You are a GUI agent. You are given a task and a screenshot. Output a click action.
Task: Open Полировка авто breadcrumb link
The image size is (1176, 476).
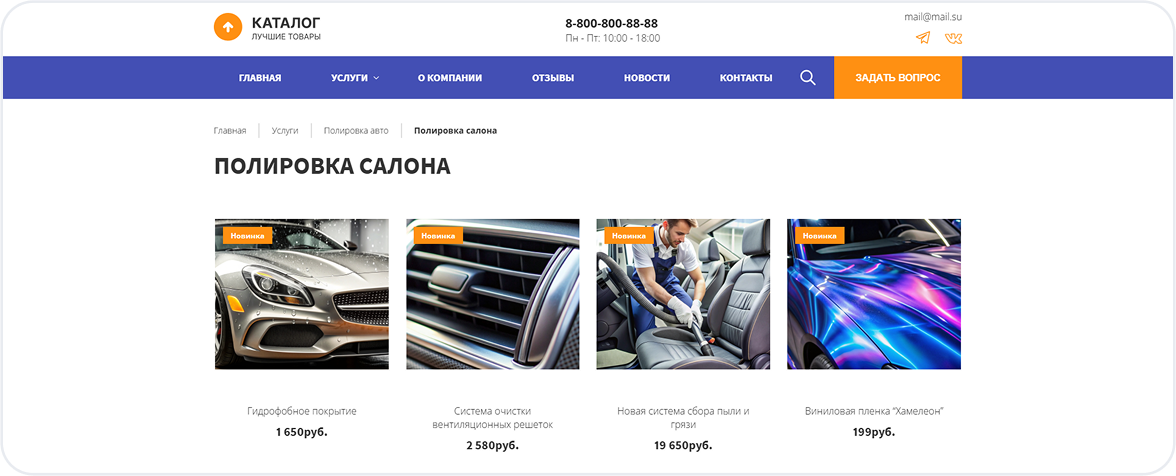(x=356, y=131)
